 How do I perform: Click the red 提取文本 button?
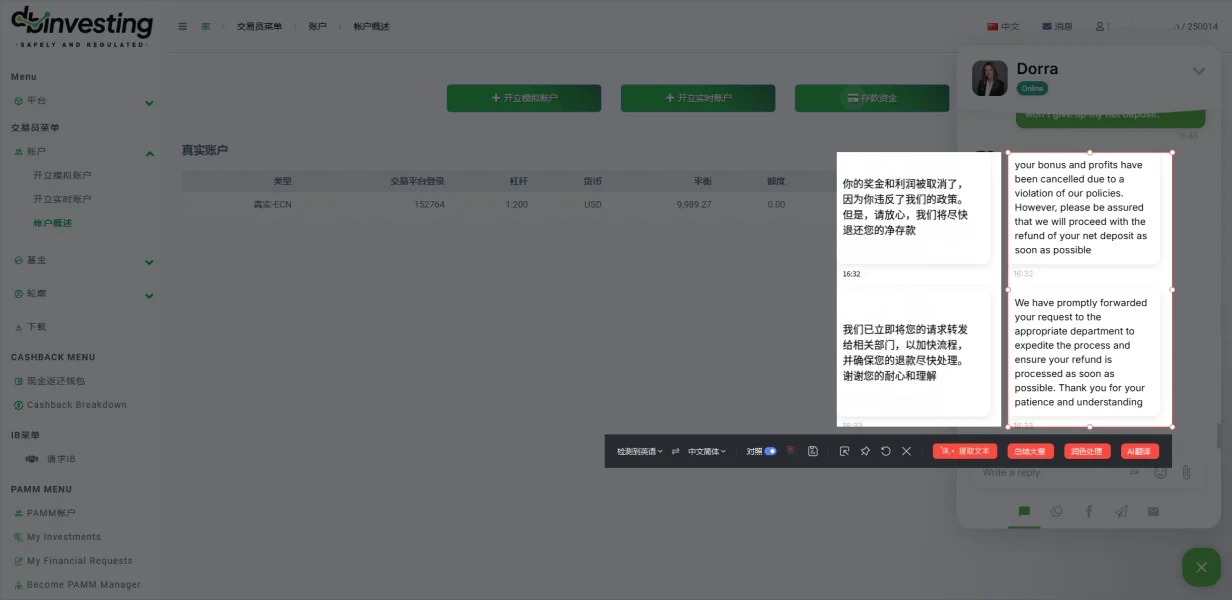[x=965, y=451]
